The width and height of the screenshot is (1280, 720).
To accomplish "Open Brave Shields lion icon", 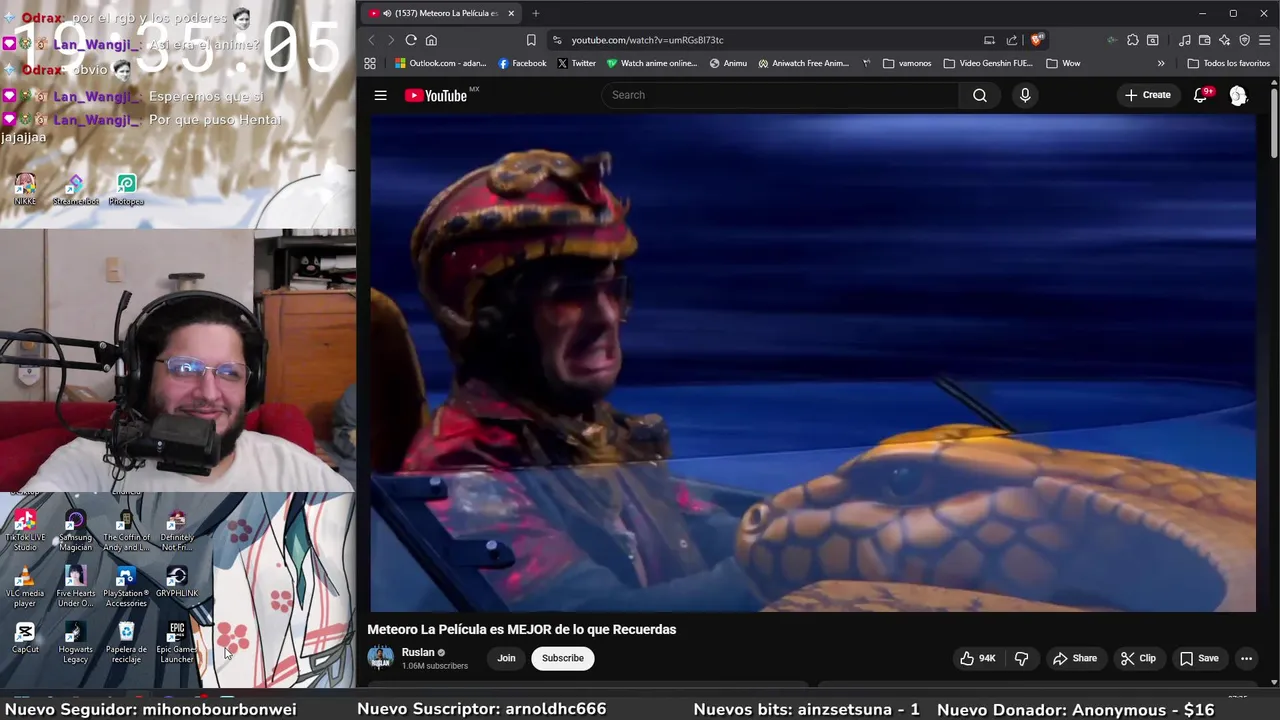I will point(1037,40).
